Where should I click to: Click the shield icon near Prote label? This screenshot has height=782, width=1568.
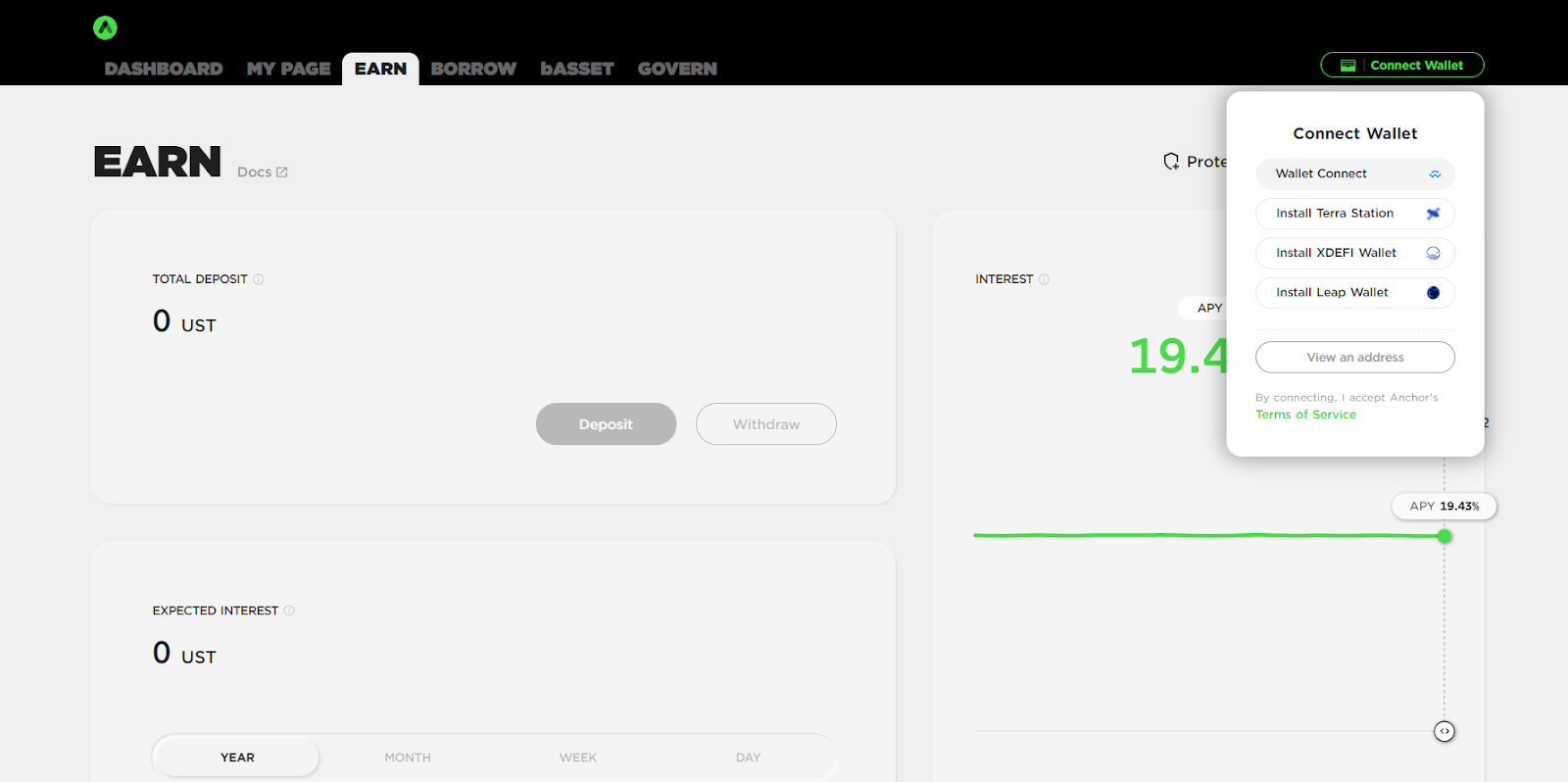(1171, 162)
